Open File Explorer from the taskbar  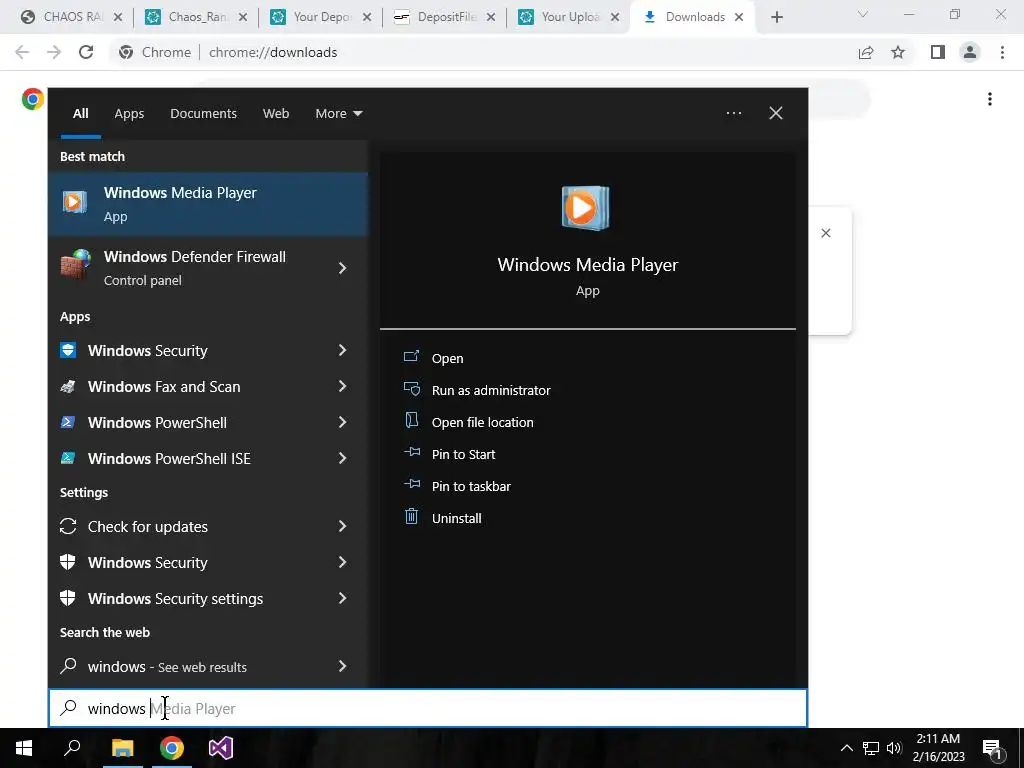pos(122,748)
